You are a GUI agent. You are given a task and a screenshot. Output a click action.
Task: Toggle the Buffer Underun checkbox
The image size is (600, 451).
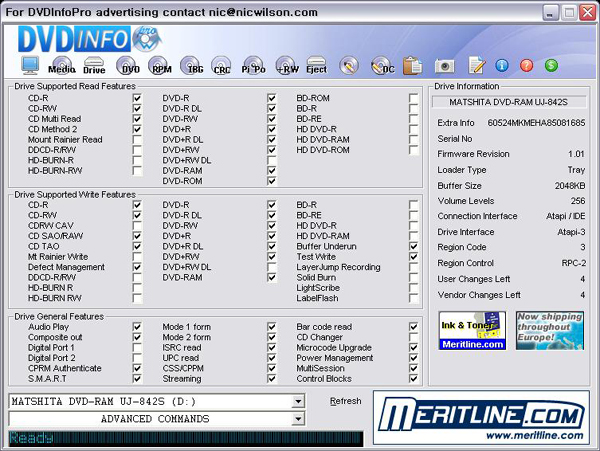click(413, 246)
